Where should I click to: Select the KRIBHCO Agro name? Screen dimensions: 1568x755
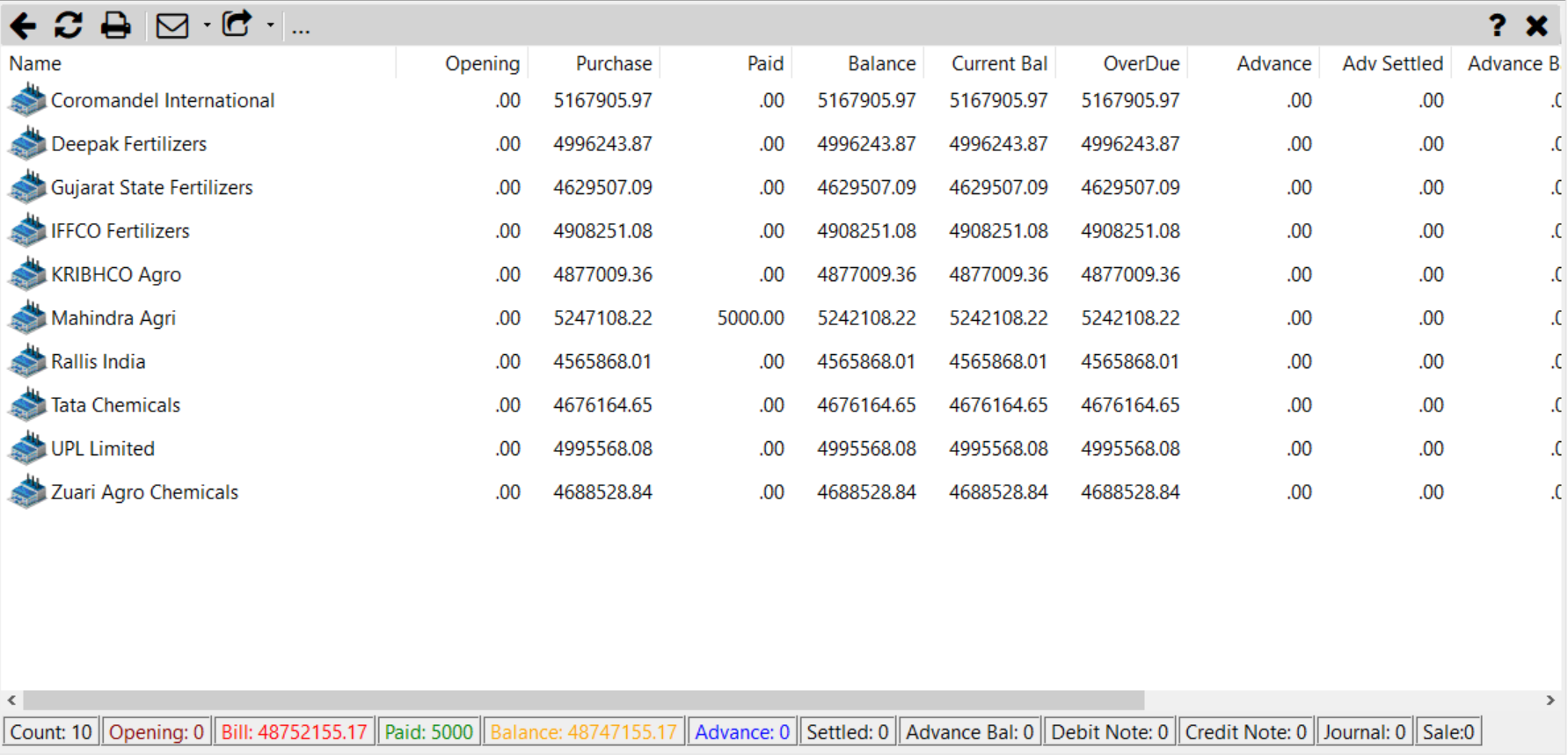(116, 274)
